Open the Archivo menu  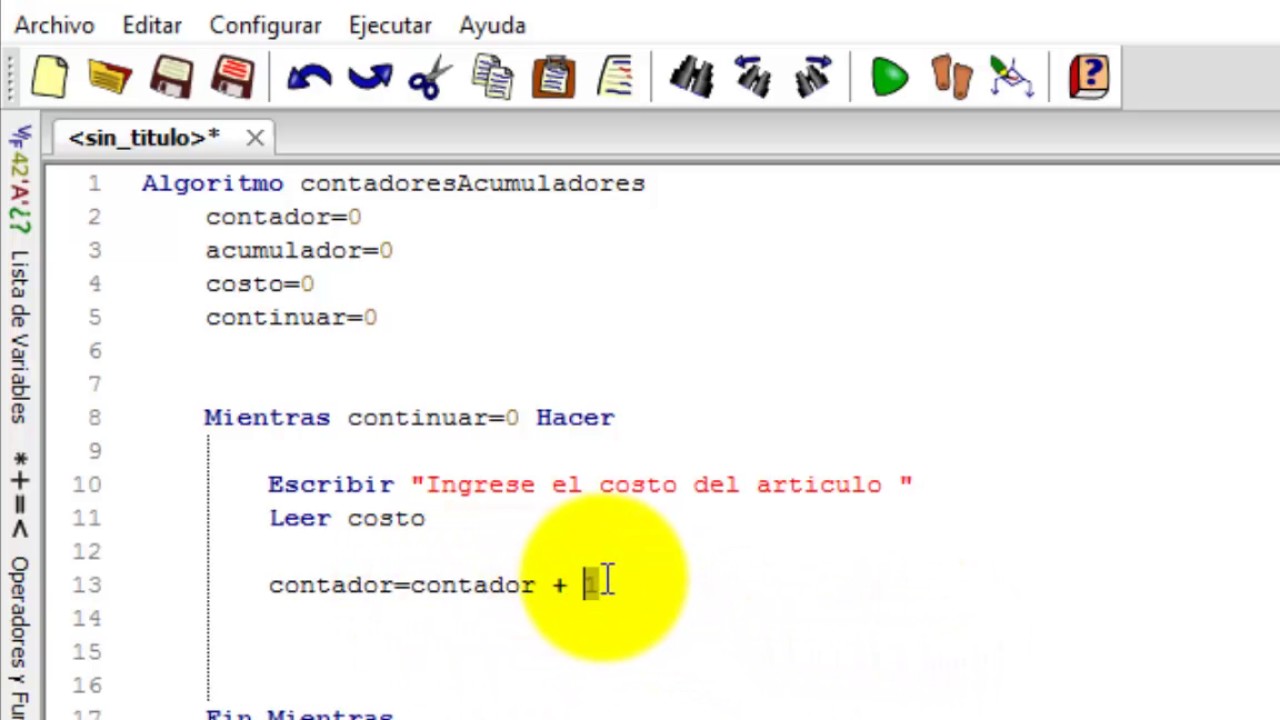[54, 25]
